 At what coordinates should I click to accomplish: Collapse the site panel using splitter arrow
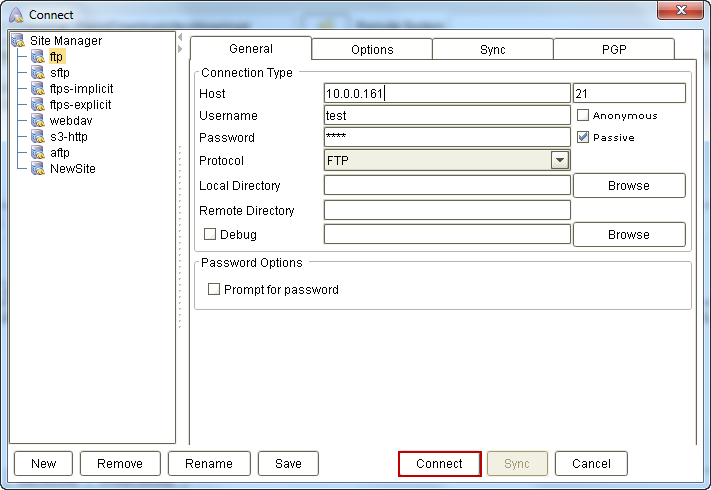click(180, 48)
